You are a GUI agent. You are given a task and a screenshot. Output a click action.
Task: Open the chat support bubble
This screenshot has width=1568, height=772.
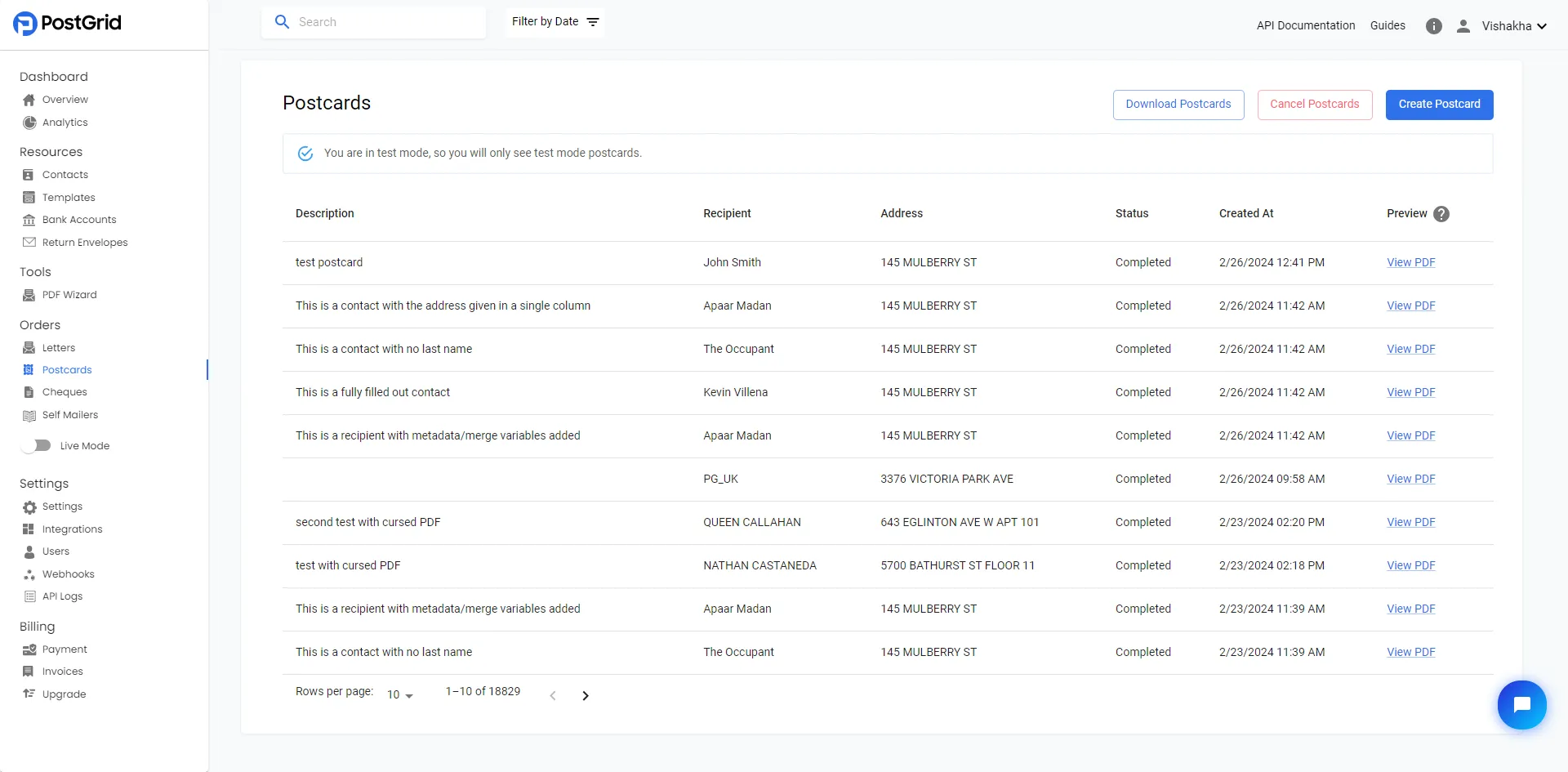click(x=1522, y=704)
